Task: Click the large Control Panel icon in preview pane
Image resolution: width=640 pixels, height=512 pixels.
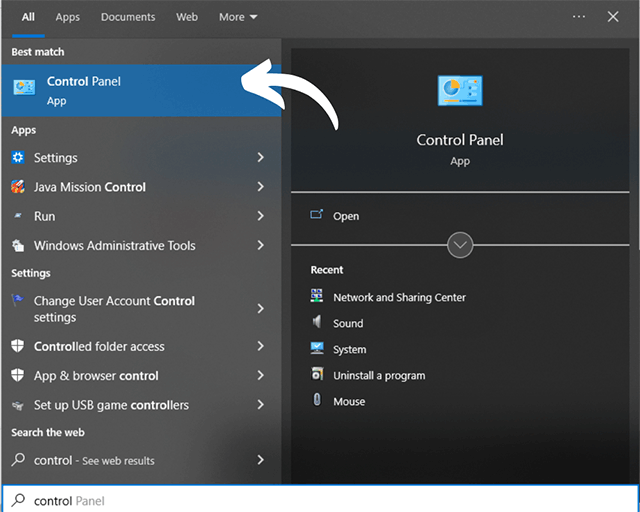Action: pos(460,91)
